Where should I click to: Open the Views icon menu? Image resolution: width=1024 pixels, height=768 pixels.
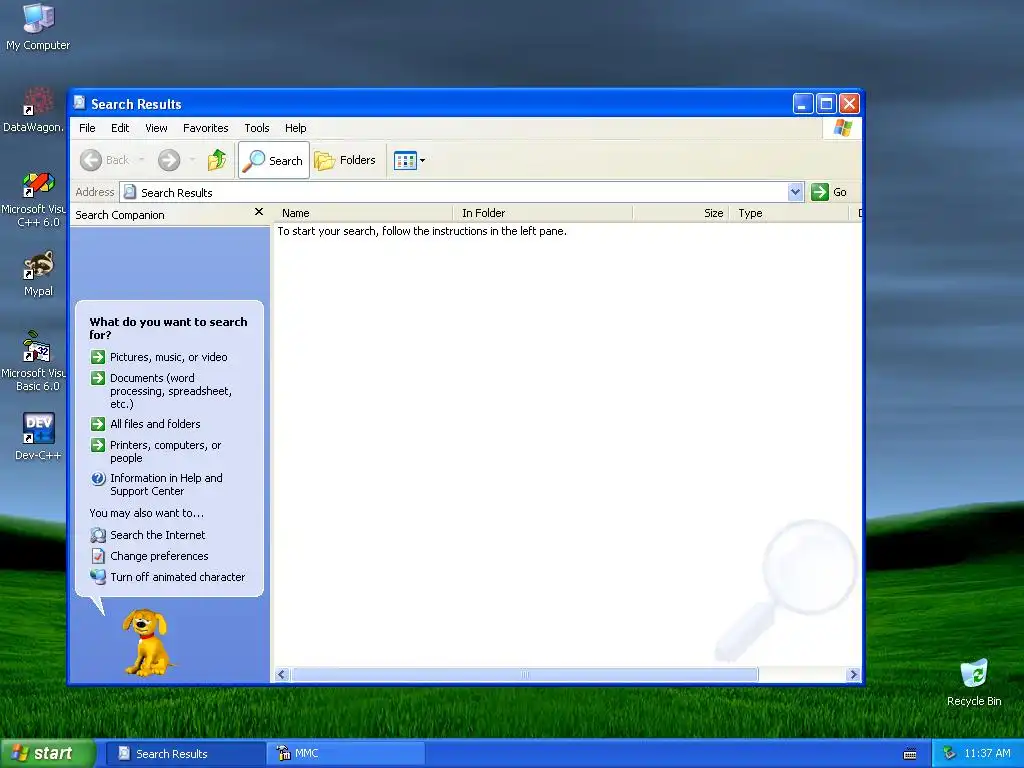(x=409, y=160)
